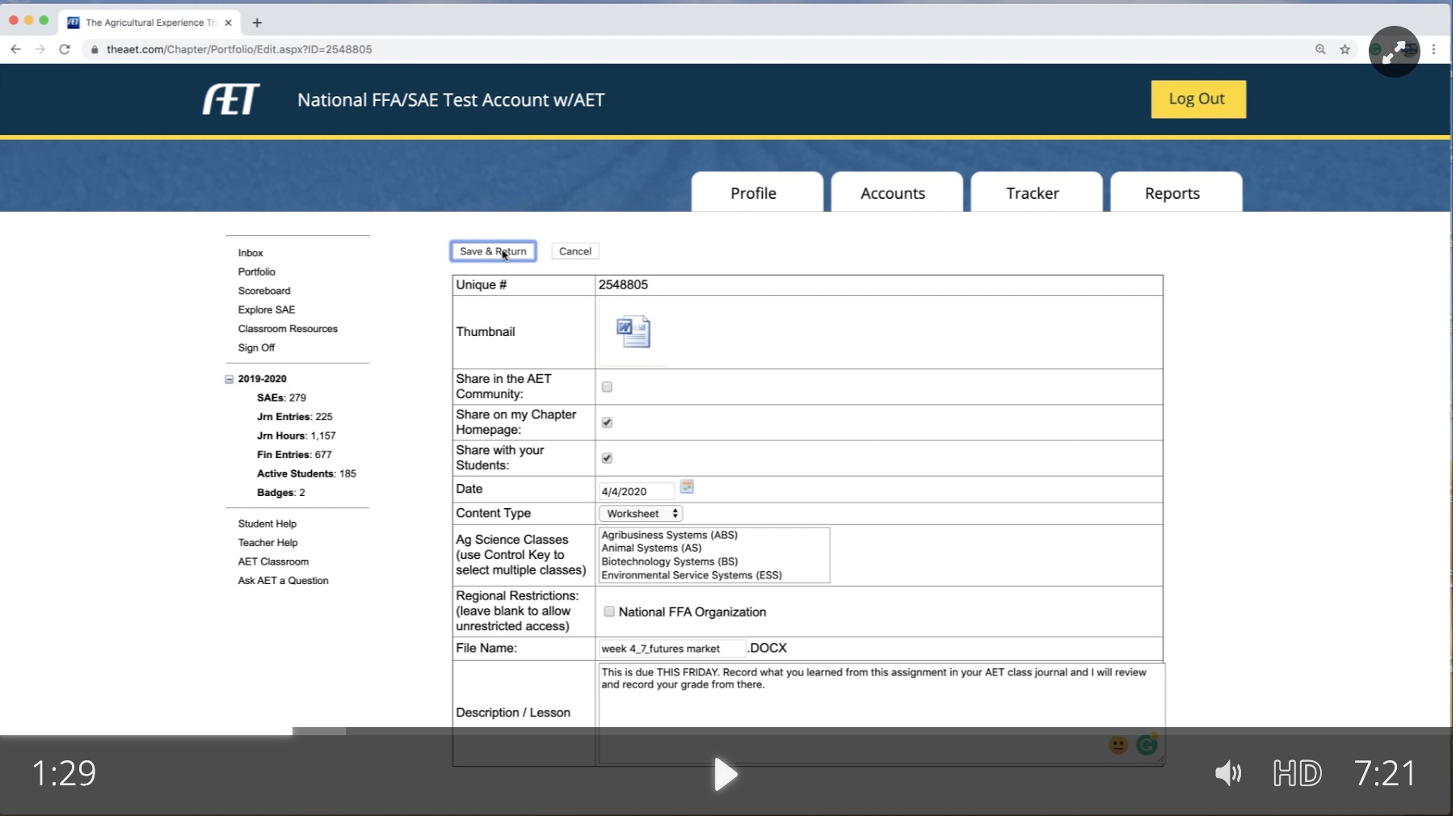Click the browser forward arrow
Screen dimensions: 1456x816
(40, 49)
